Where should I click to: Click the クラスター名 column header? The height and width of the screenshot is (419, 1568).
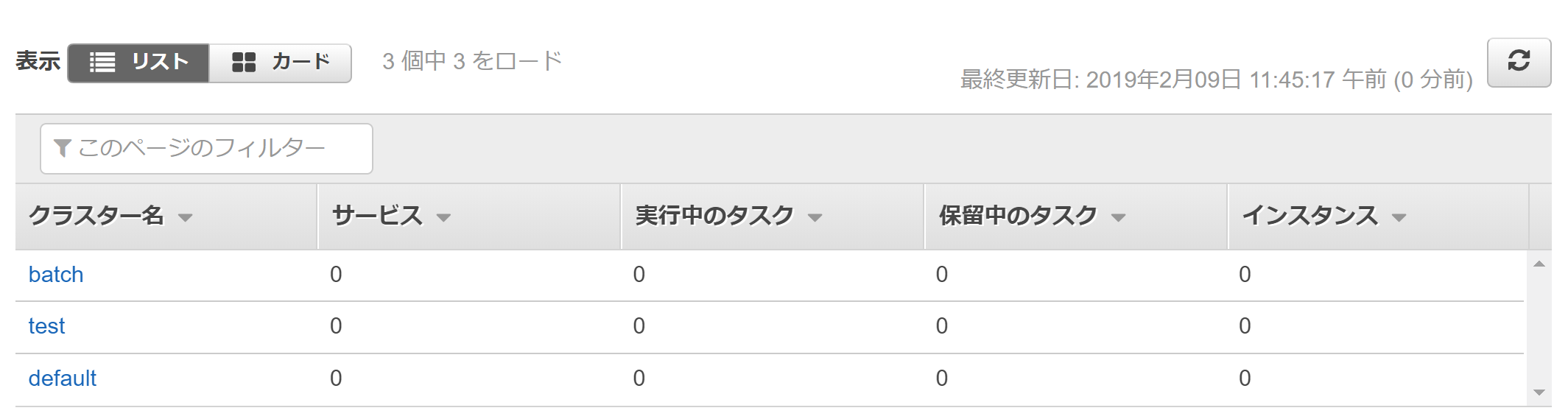point(96,216)
